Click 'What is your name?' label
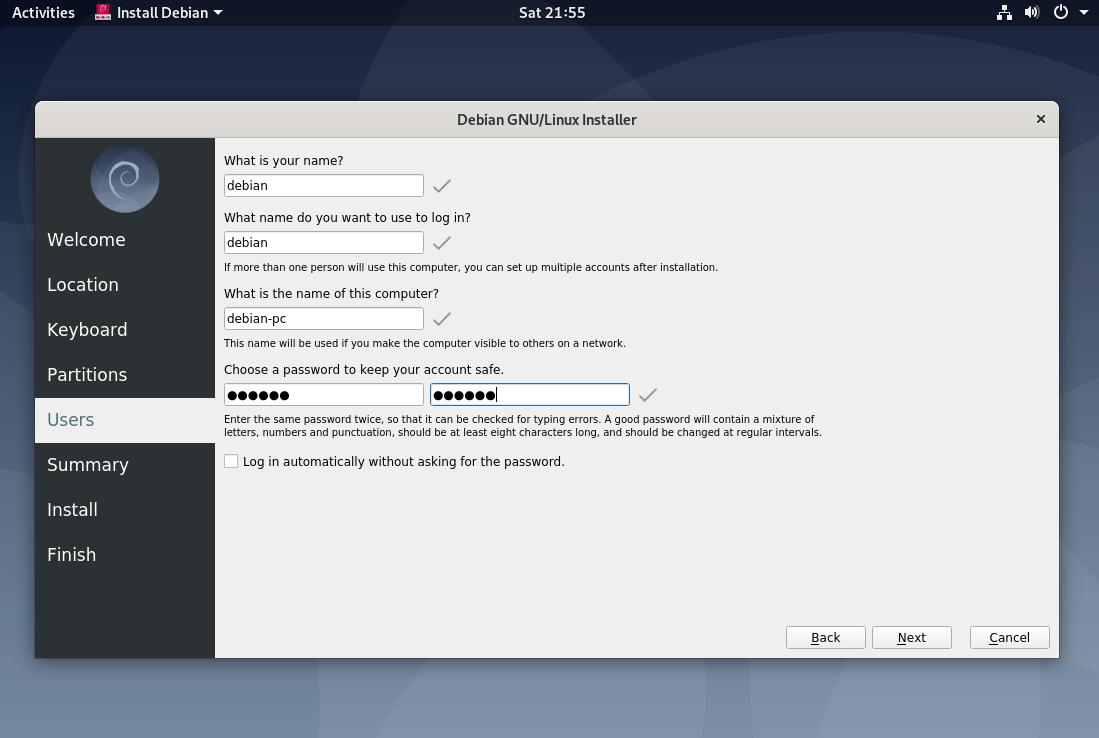 (x=283, y=160)
